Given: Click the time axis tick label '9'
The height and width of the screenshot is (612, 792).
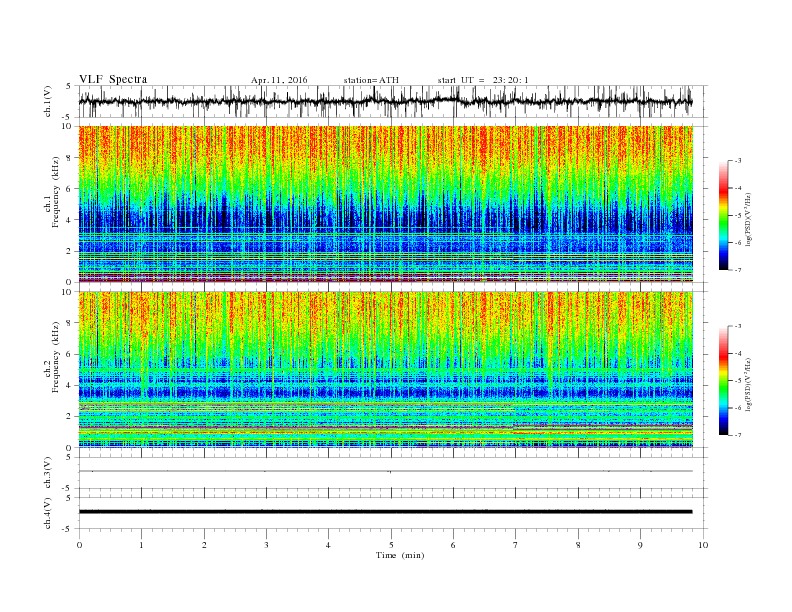Looking at the screenshot, I should point(640,545).
